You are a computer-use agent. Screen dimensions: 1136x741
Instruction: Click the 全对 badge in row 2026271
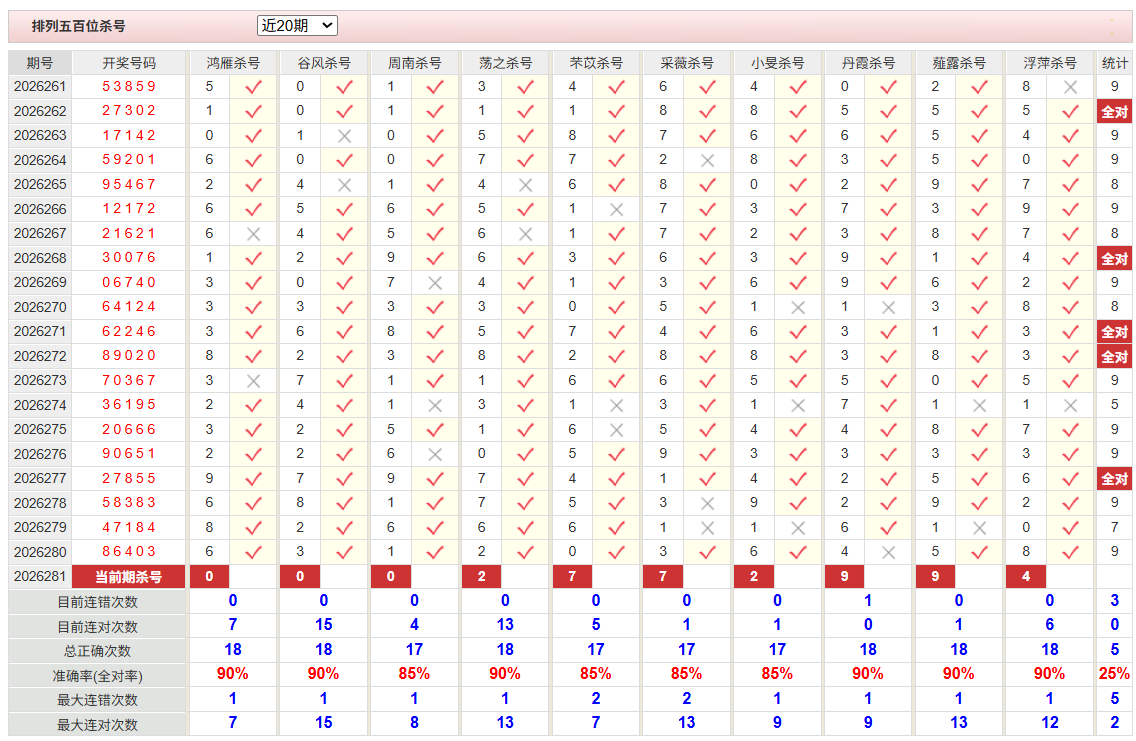click(x=1114, y=332)
